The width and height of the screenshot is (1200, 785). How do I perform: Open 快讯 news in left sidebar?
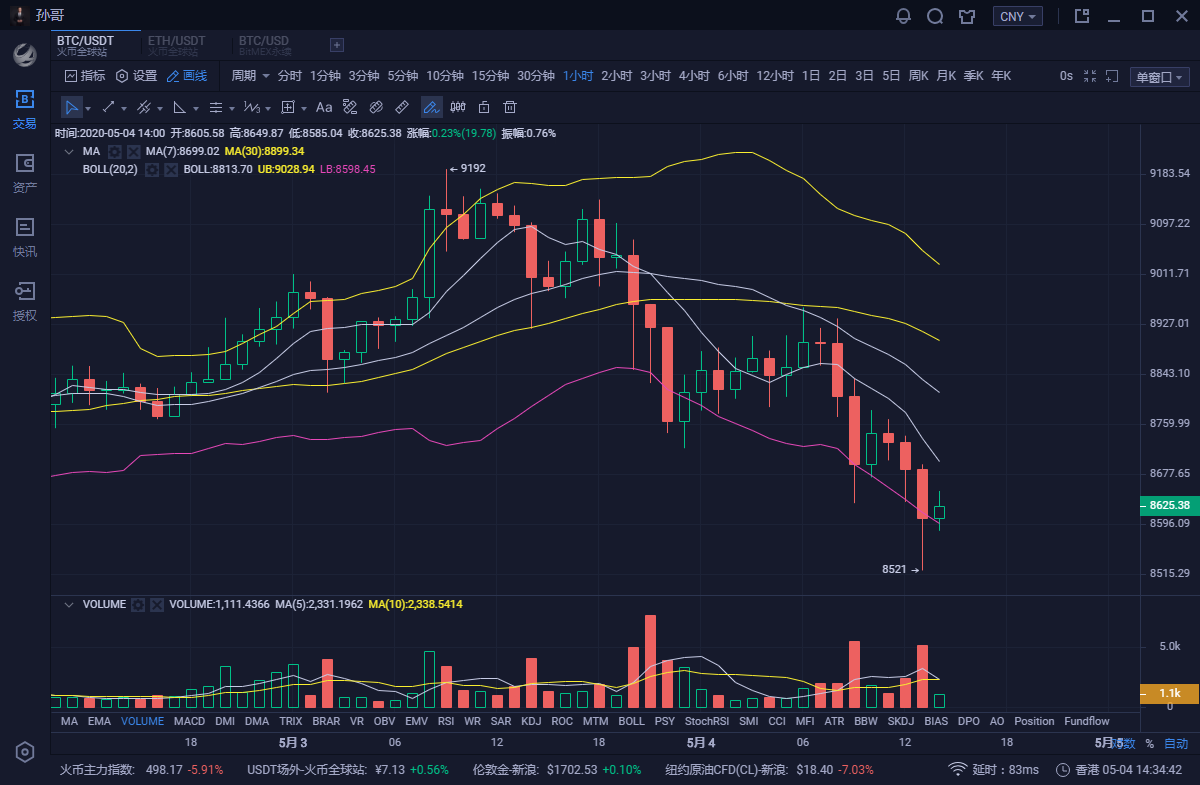coord(25,237)
